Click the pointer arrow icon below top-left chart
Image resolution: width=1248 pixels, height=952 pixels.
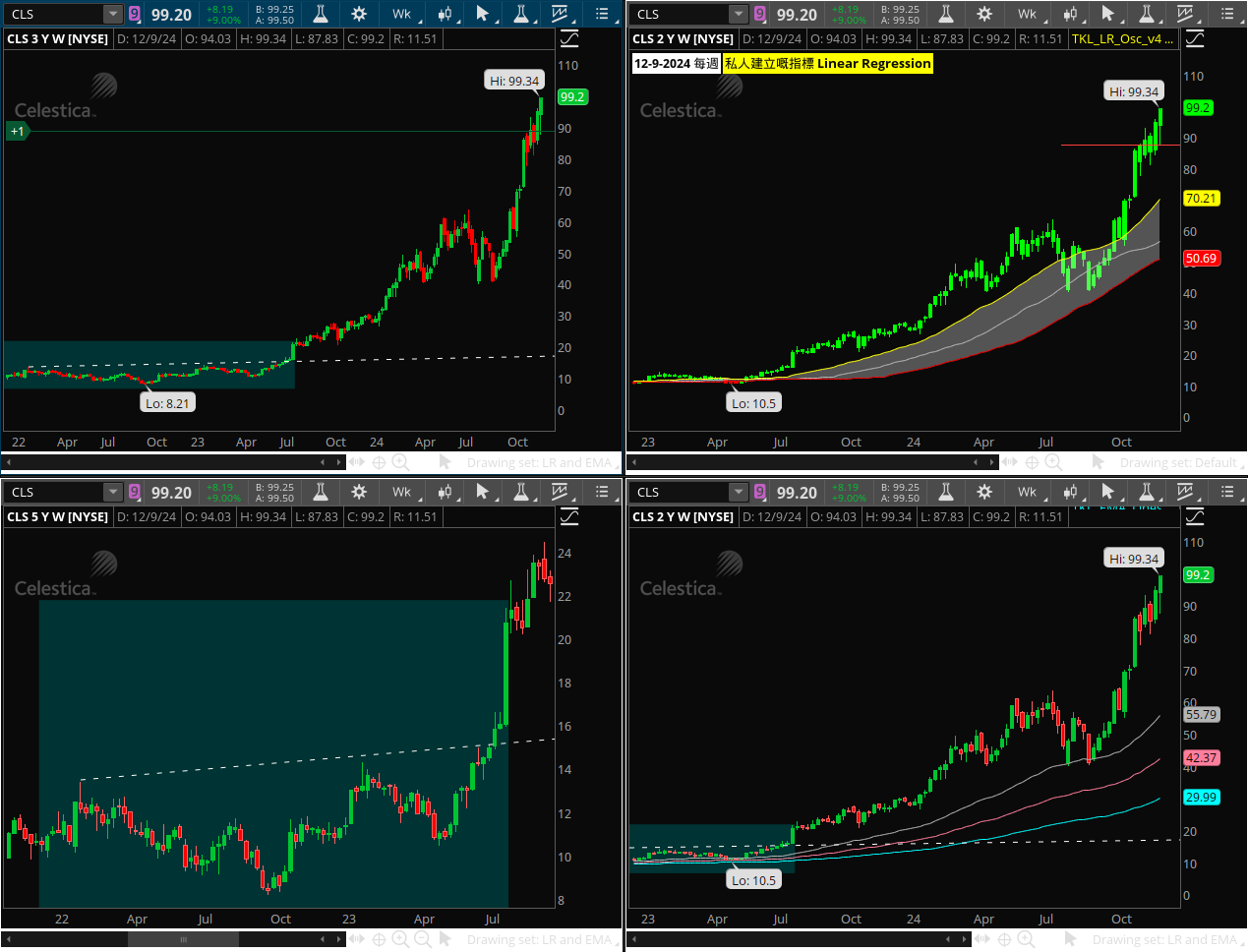coord(446,462)
